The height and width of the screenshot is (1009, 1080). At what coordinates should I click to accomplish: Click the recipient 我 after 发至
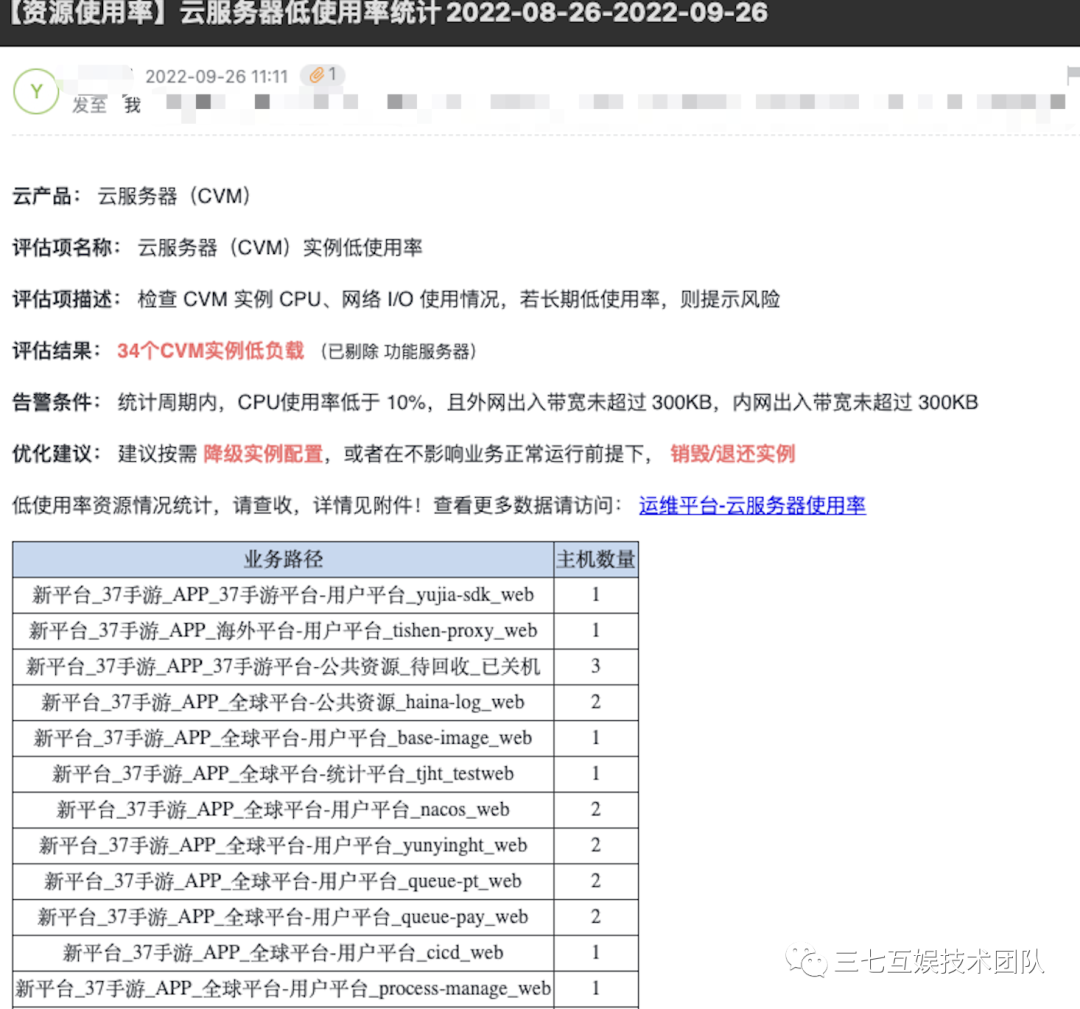click(x=132, y=105)
